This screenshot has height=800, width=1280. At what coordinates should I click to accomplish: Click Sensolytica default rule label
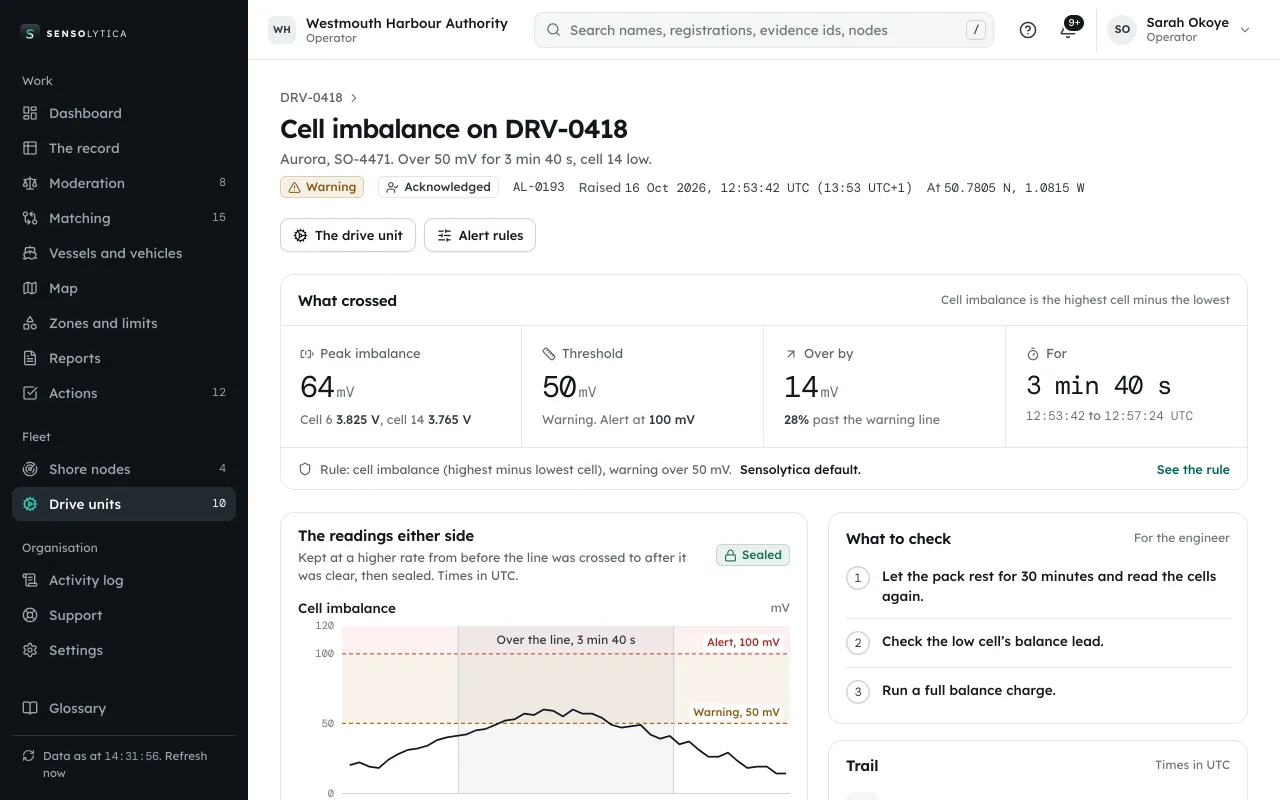800,469
